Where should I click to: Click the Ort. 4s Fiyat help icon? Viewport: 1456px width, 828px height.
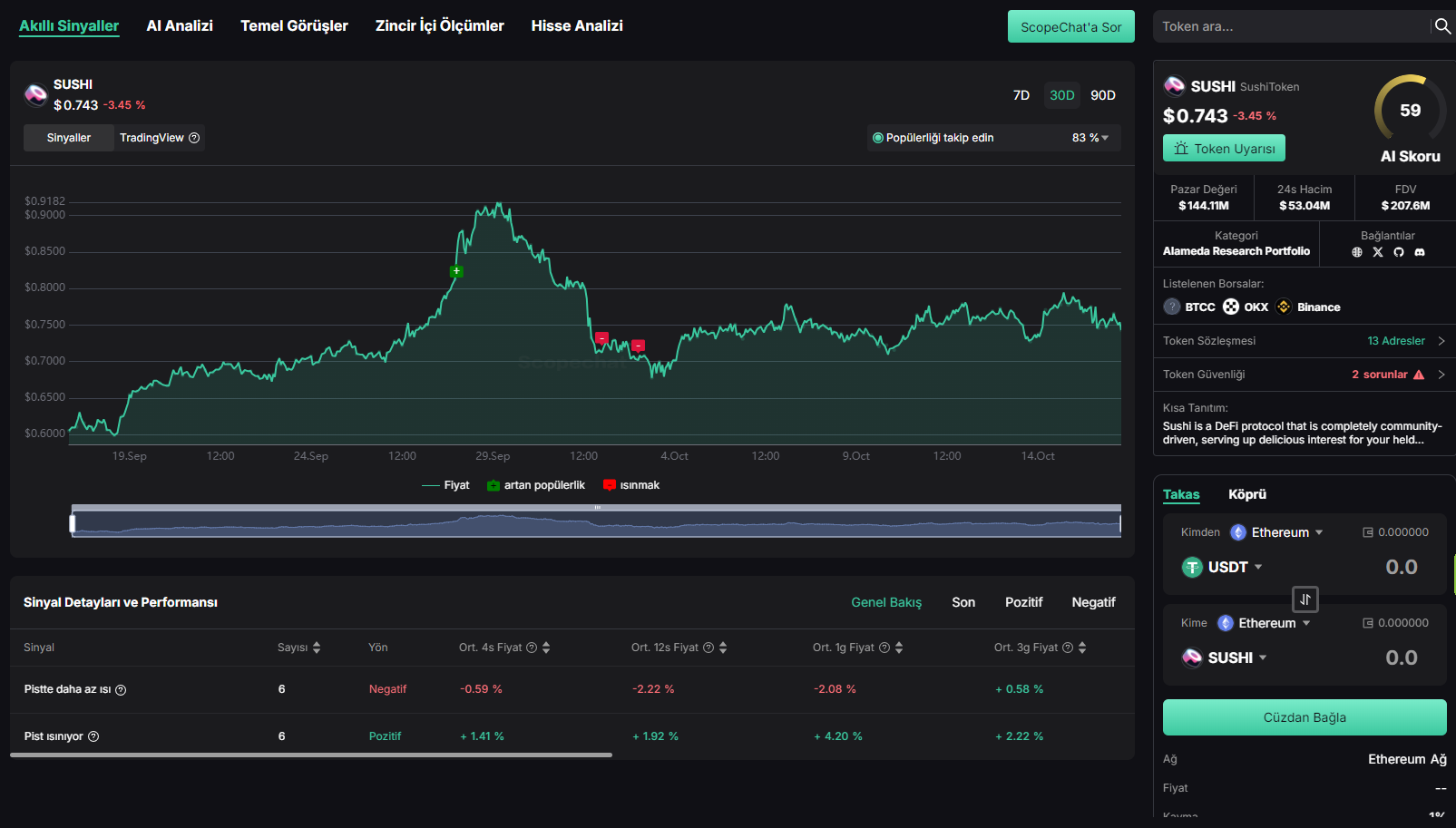(532, 648)
